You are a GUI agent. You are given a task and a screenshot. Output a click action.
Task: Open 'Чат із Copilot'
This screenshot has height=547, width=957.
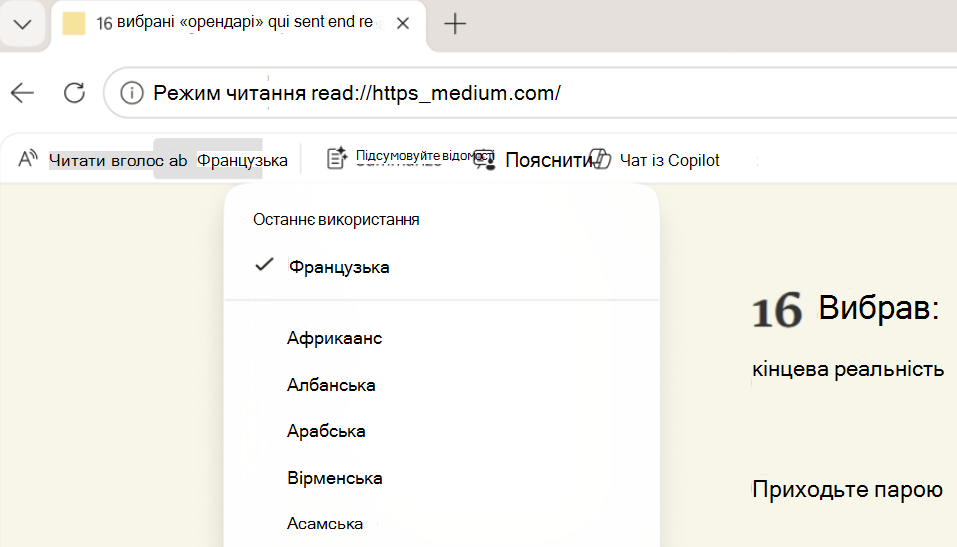(670, 161)
